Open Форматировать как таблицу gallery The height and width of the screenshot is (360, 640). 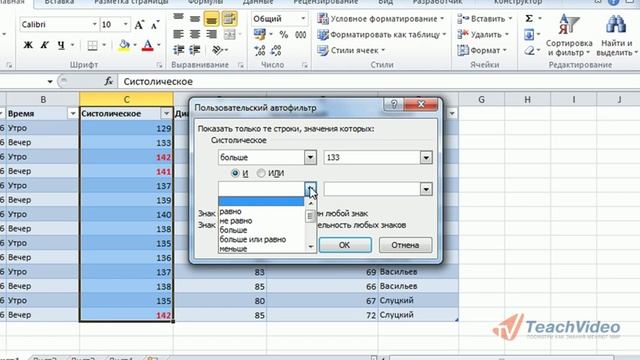(382, 35)
